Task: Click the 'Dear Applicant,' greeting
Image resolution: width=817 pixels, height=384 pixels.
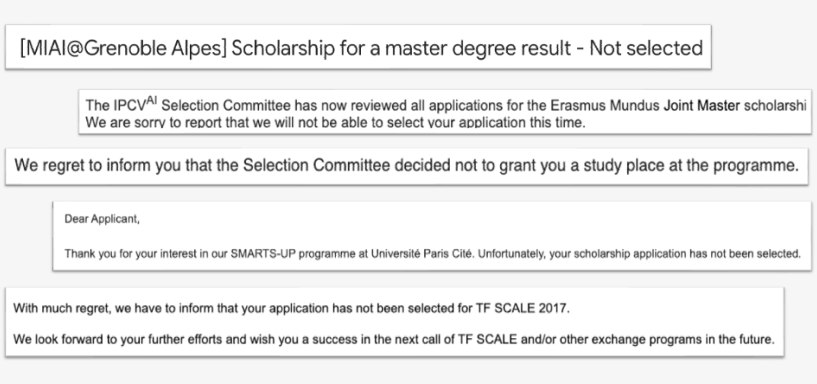Action: click(102, 219)
